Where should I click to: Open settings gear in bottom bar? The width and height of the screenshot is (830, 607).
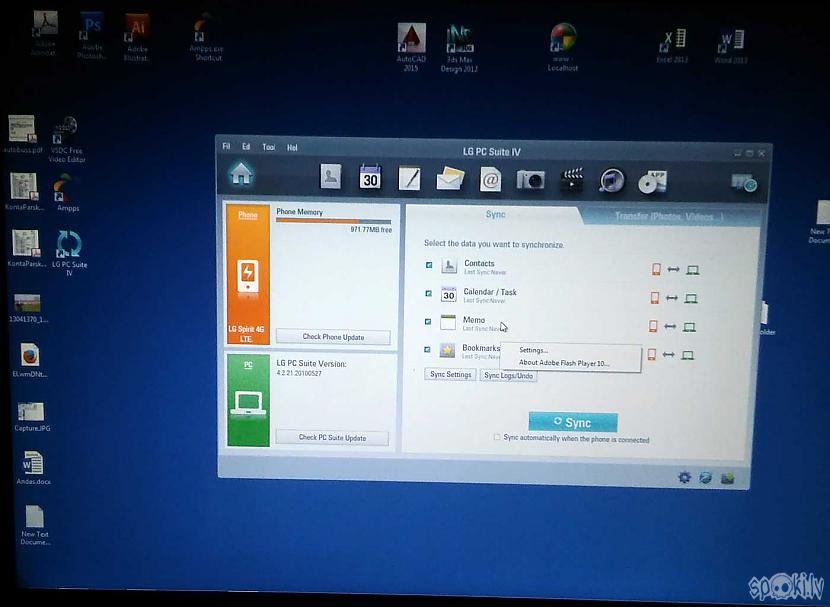coord(684,477)
